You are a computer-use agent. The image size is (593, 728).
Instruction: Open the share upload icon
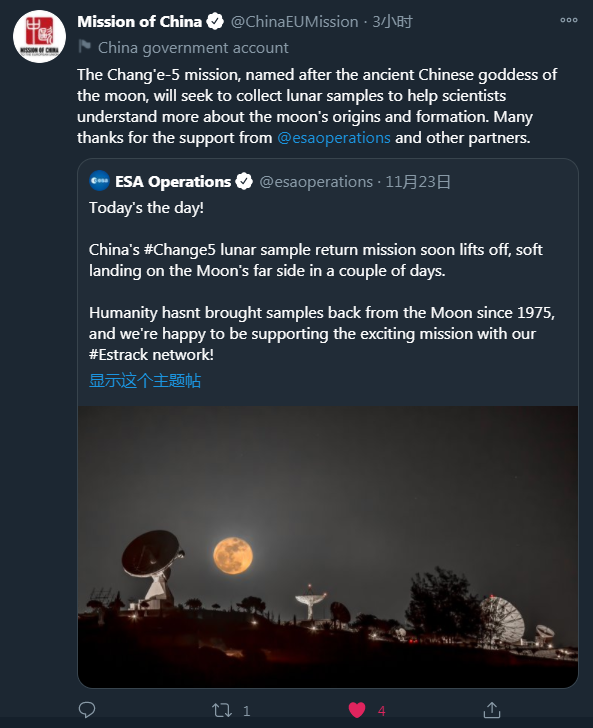pyautogui.click(x=491, y=709)
